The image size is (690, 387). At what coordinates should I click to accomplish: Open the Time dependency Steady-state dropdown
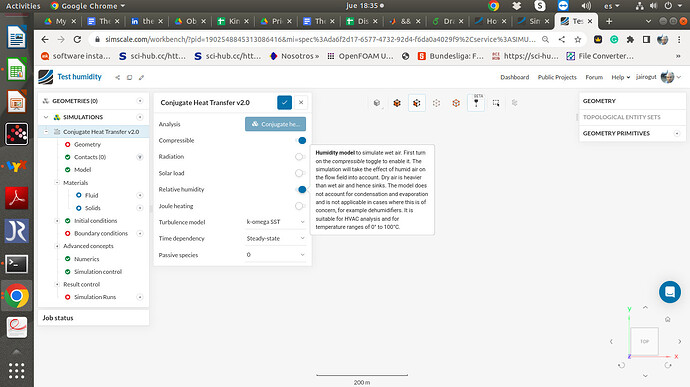click(275, 238)
